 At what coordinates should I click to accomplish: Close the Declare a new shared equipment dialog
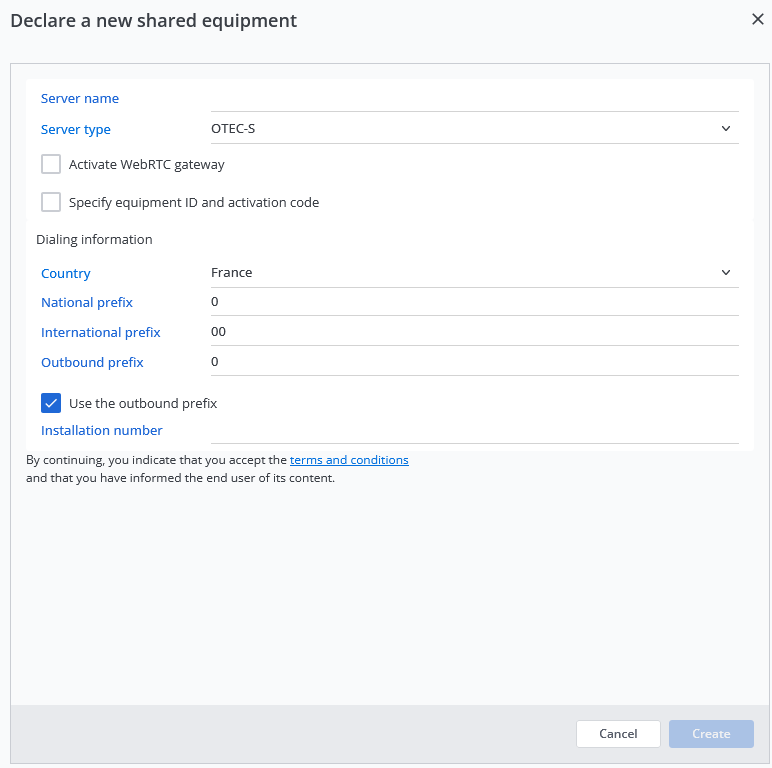pos(758,19)
